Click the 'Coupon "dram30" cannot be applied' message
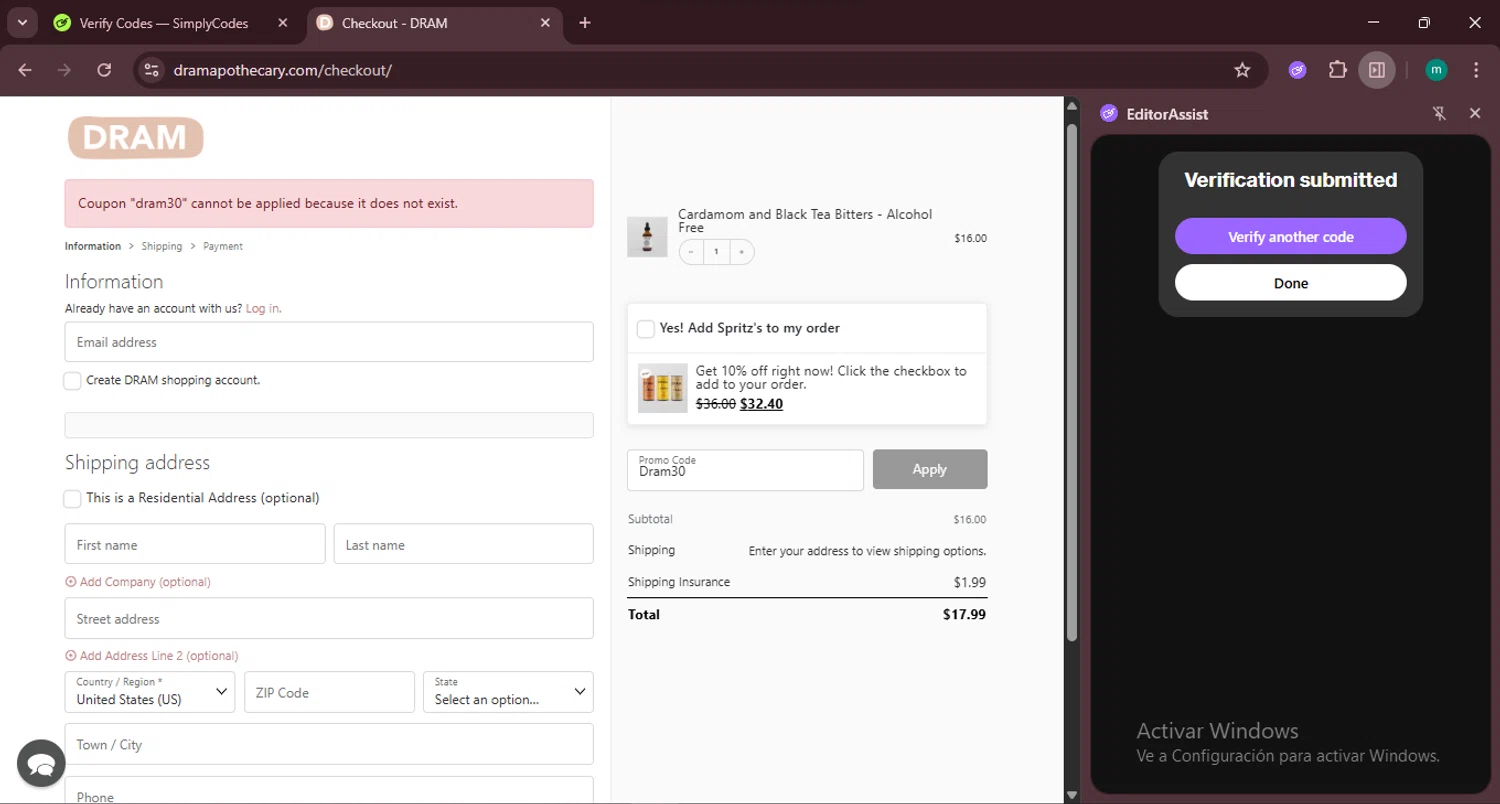This screenshot has height=804, width=1500. [268, 204]
